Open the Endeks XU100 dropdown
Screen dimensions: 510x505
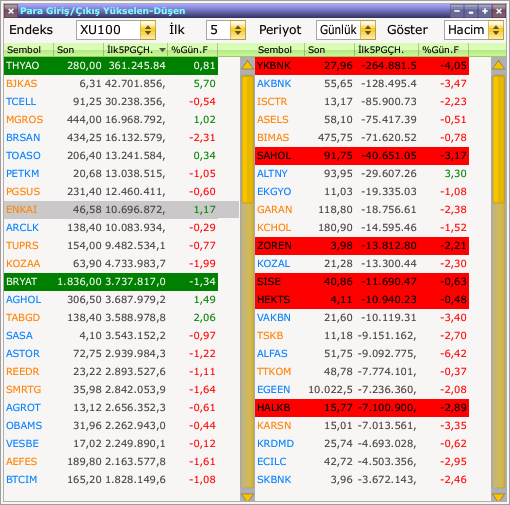148,30
